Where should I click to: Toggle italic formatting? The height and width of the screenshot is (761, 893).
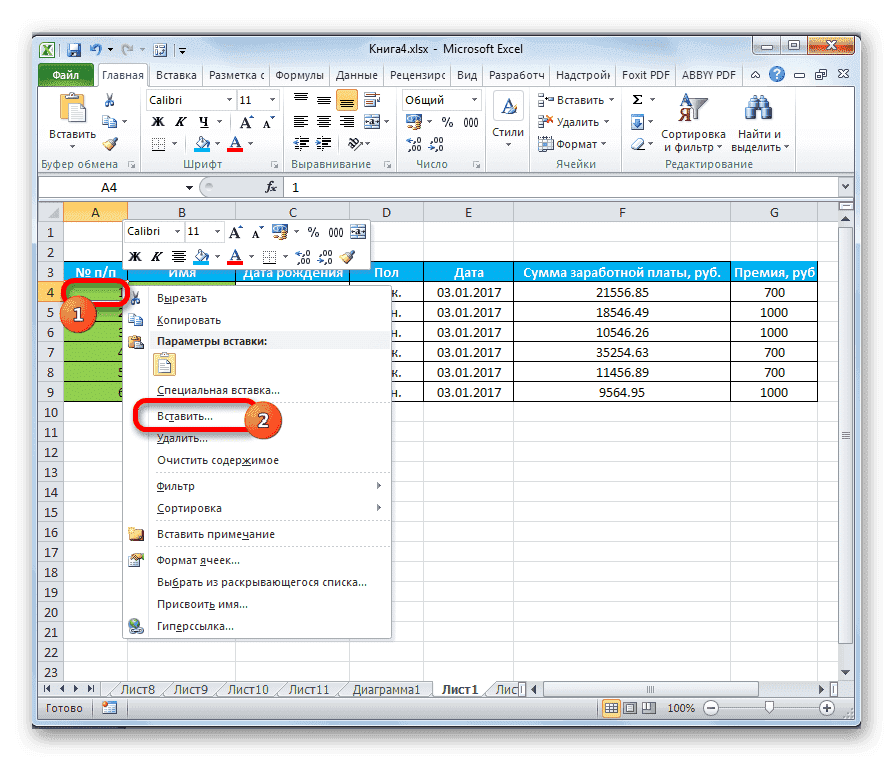click(180, 121)
